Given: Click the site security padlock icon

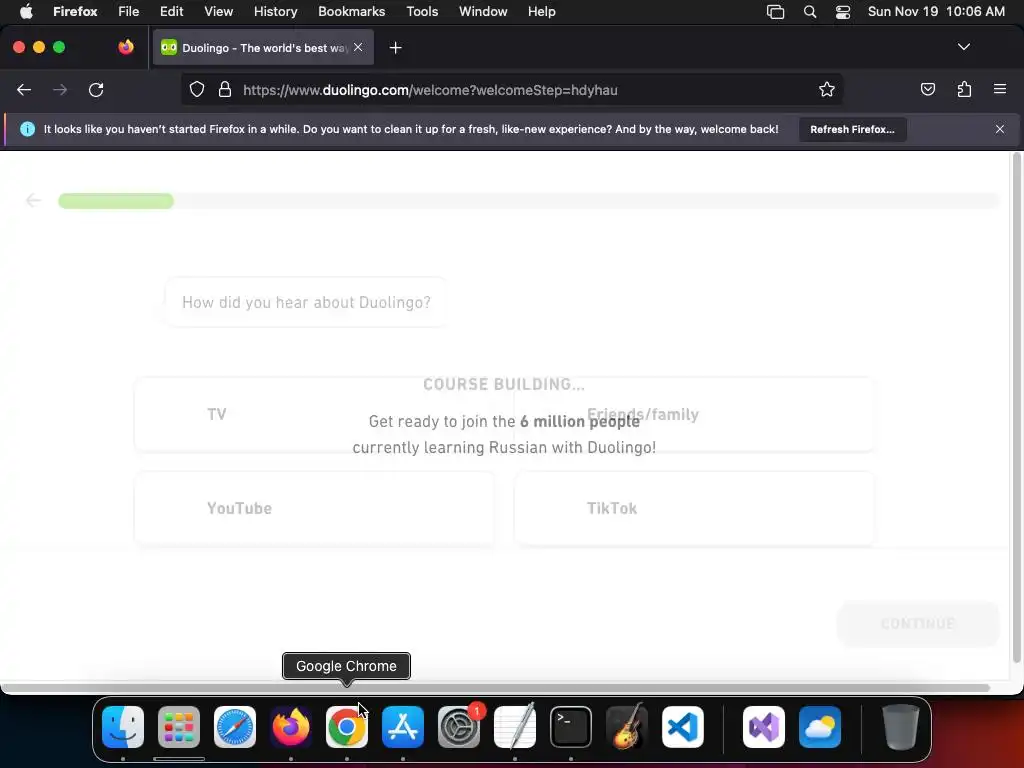Looking at the screenshot, I should [225, 89].
